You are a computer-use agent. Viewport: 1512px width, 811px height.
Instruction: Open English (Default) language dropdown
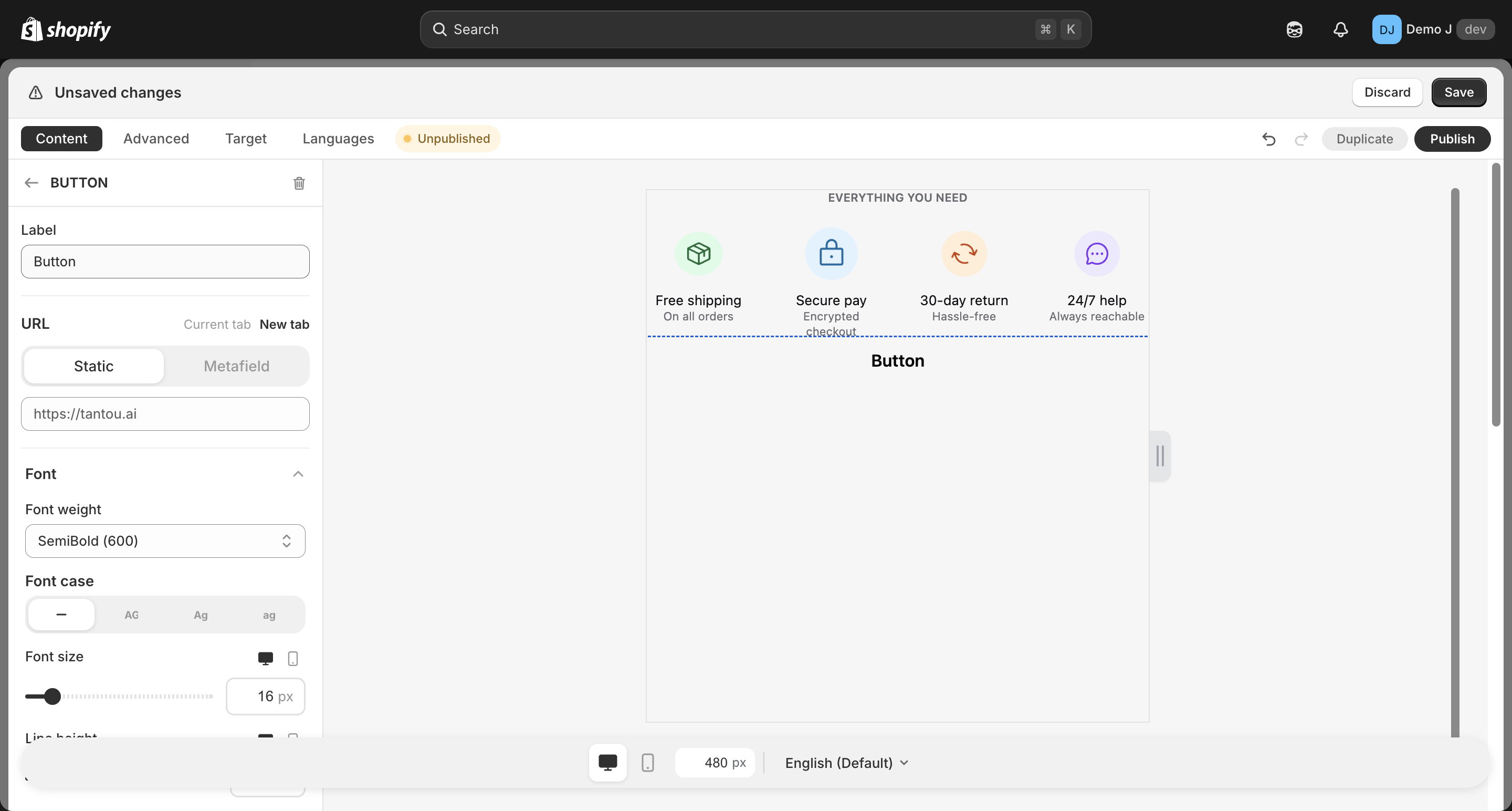pyautogui.click(x=846, y=763)
